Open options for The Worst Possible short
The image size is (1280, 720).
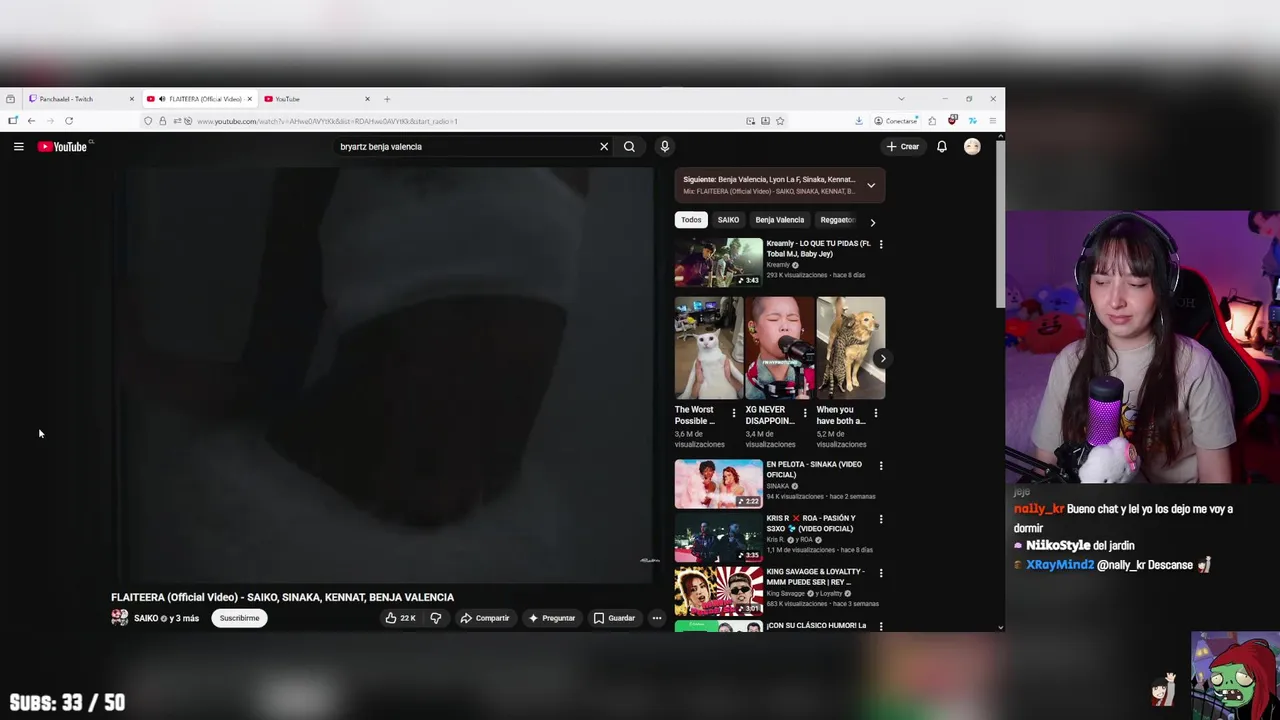point(734,413)
